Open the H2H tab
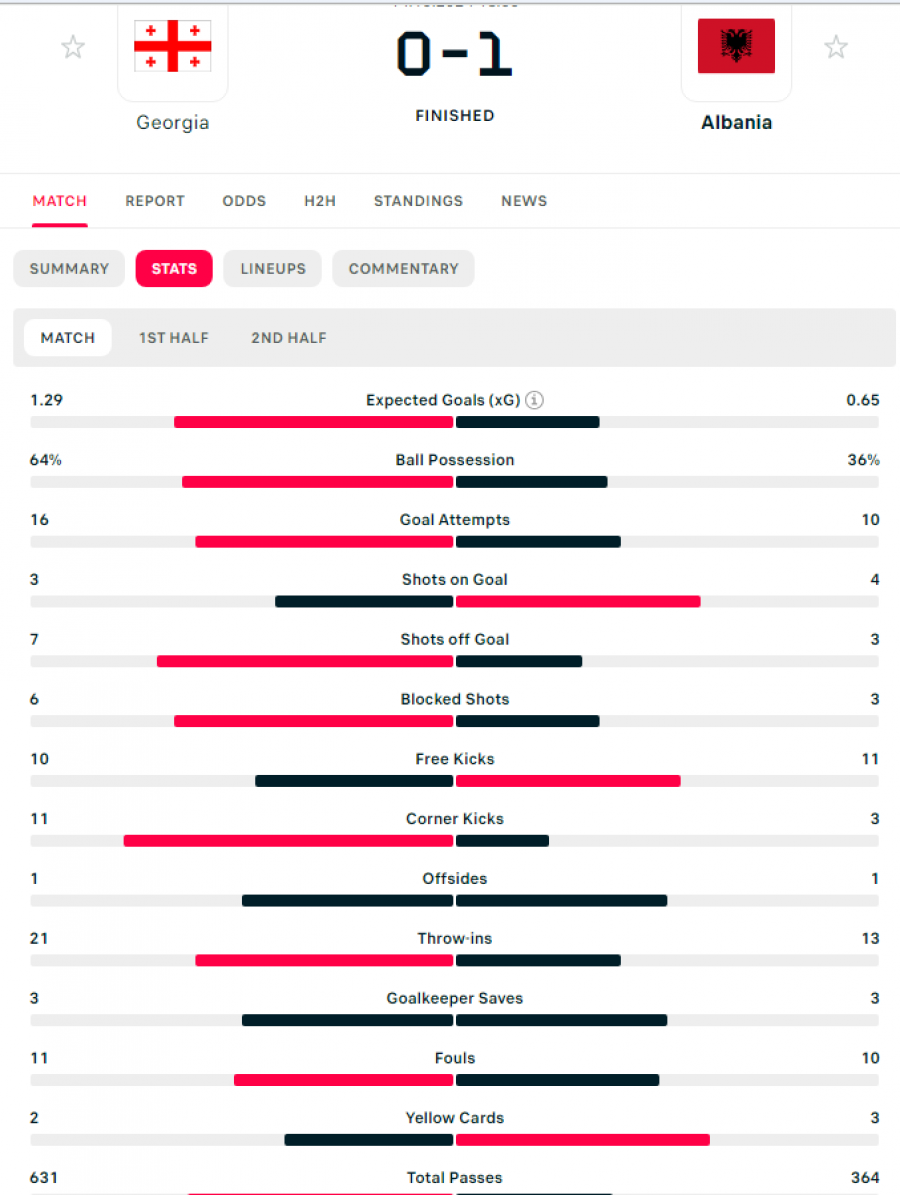The image size is (900, 1195). point(320,201)
